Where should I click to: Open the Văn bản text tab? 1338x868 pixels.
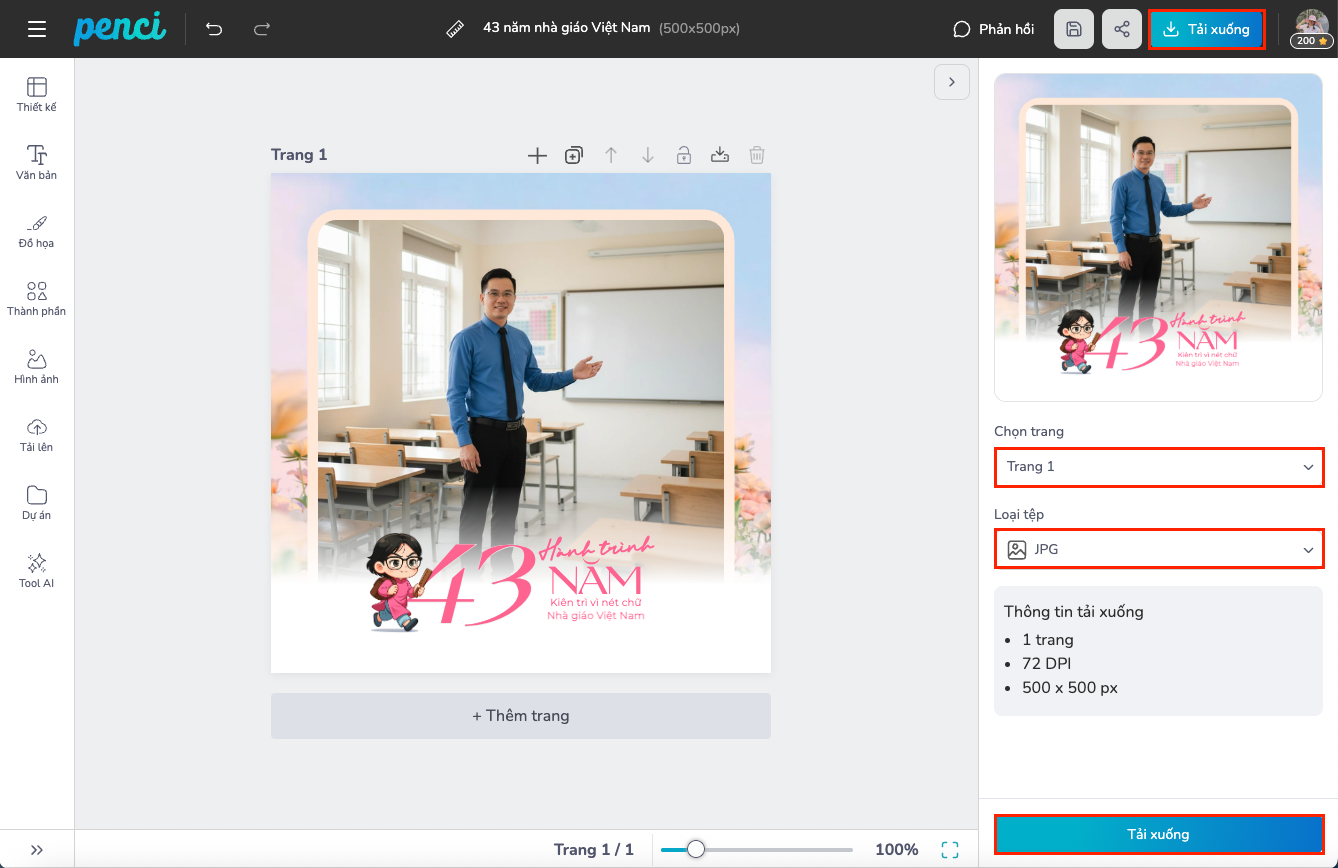[37, 161]
